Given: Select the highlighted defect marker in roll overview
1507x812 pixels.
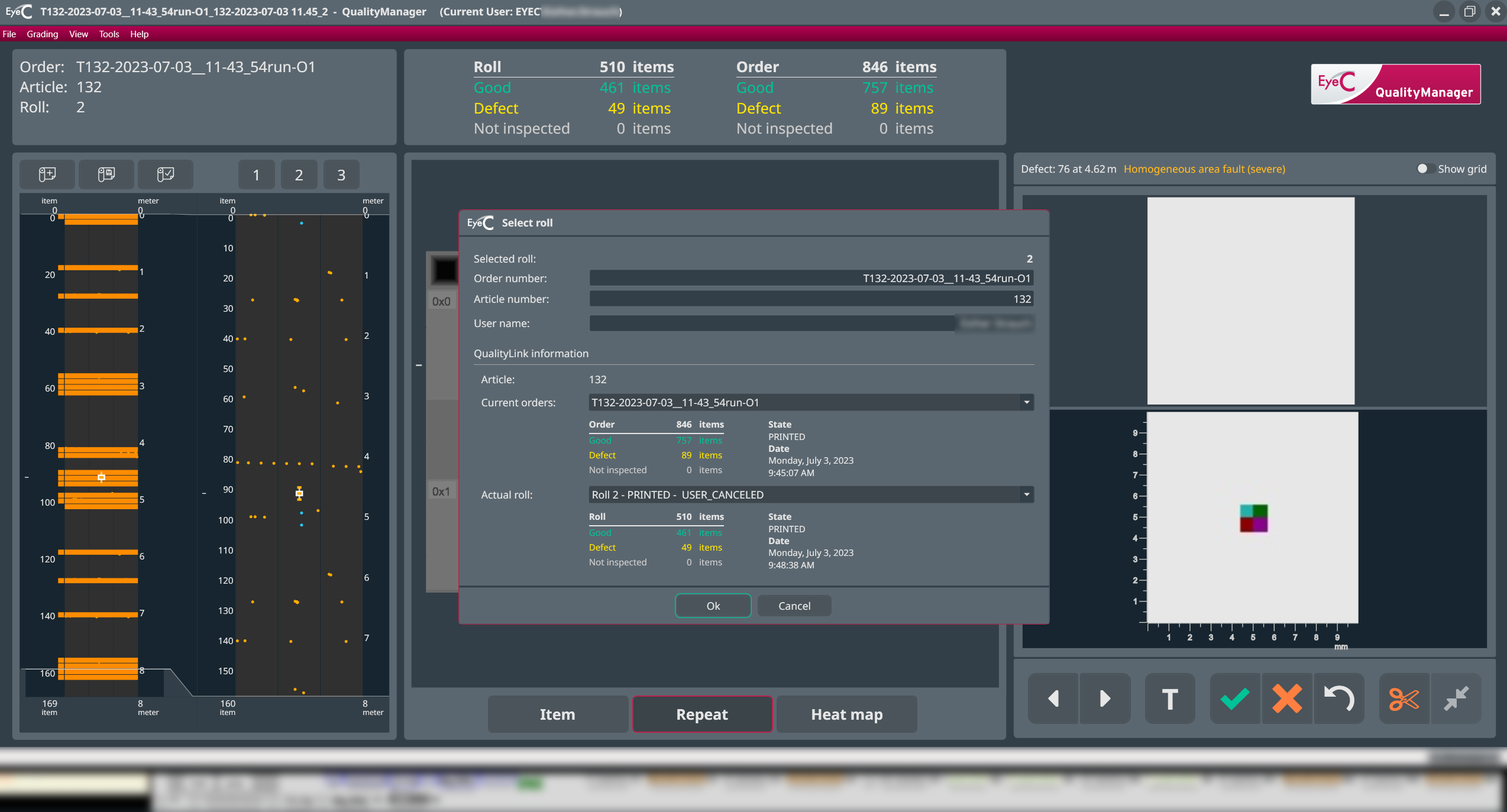Looking at the screenshot, I should pos(101,477).
